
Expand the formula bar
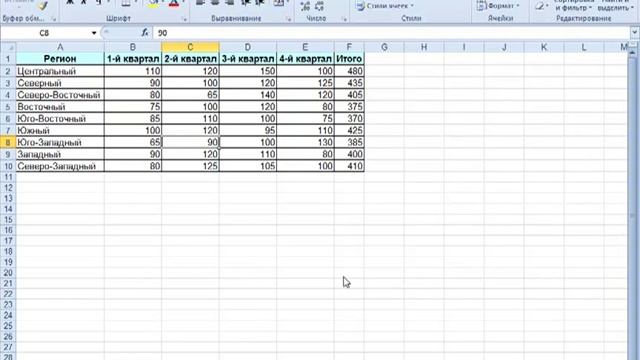pos(634,33)
